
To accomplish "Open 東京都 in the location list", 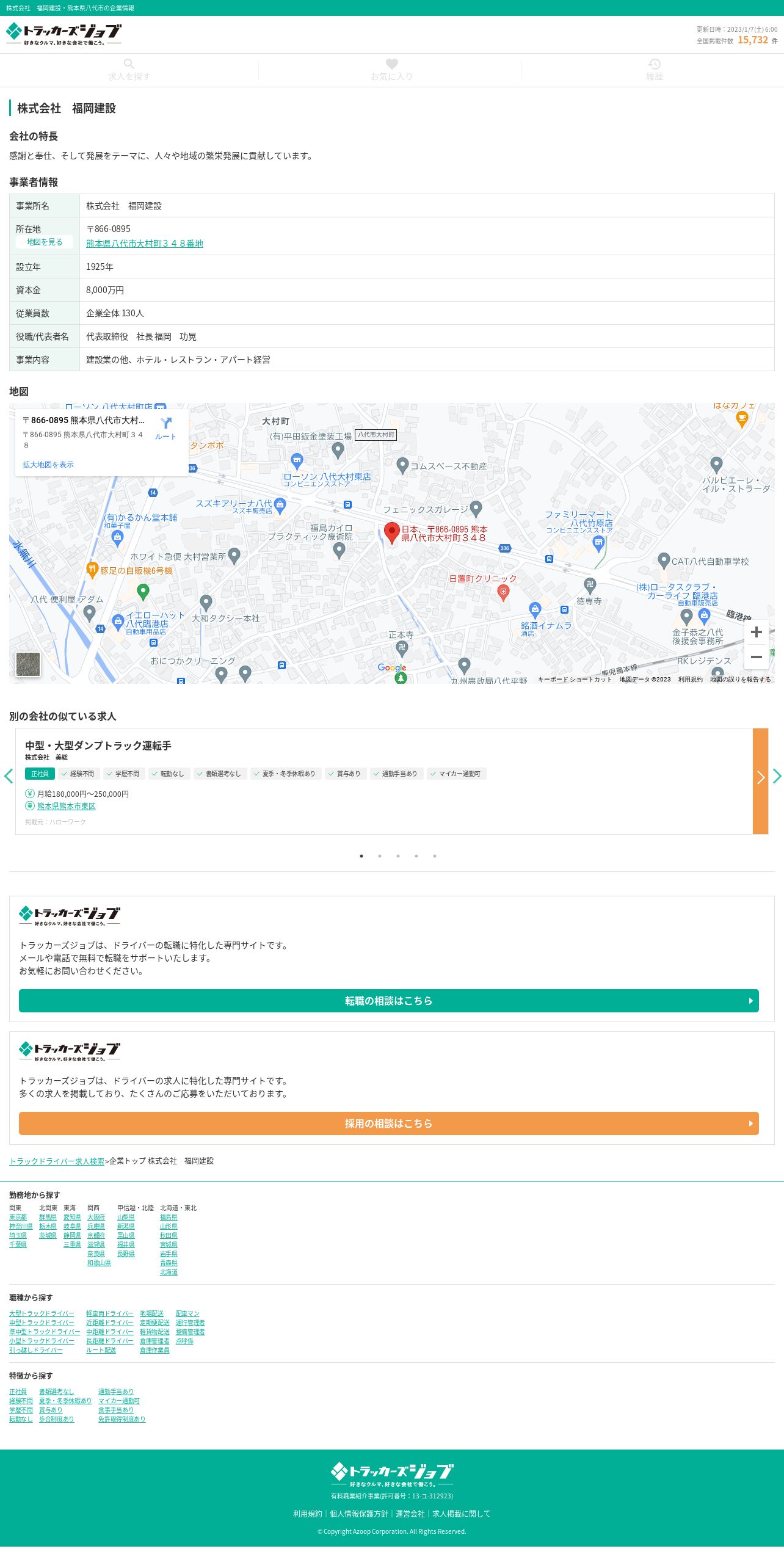I will pos(18,1217).
